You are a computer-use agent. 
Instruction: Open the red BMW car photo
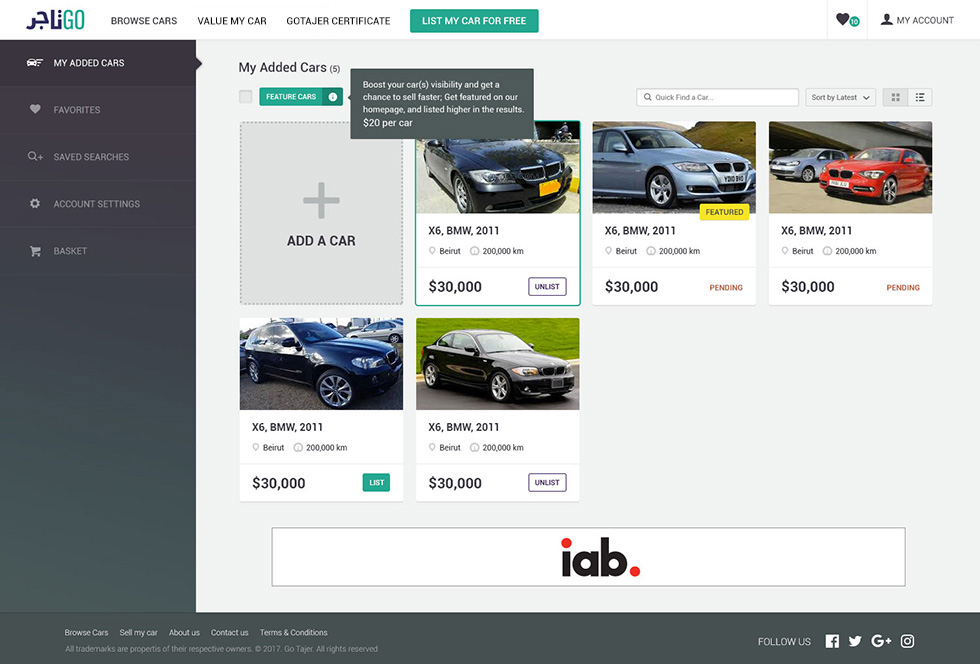(851, 168)
